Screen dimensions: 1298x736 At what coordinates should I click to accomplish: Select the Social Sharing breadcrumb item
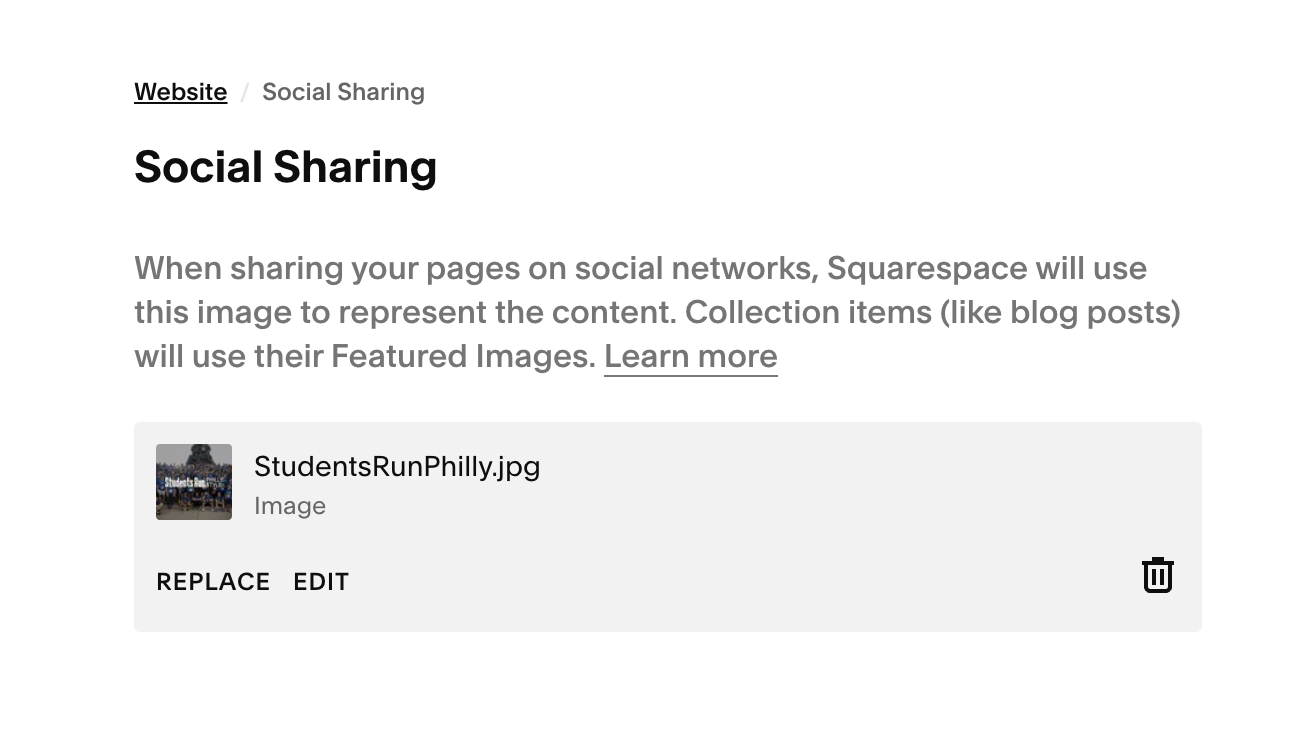coord(343,92)
